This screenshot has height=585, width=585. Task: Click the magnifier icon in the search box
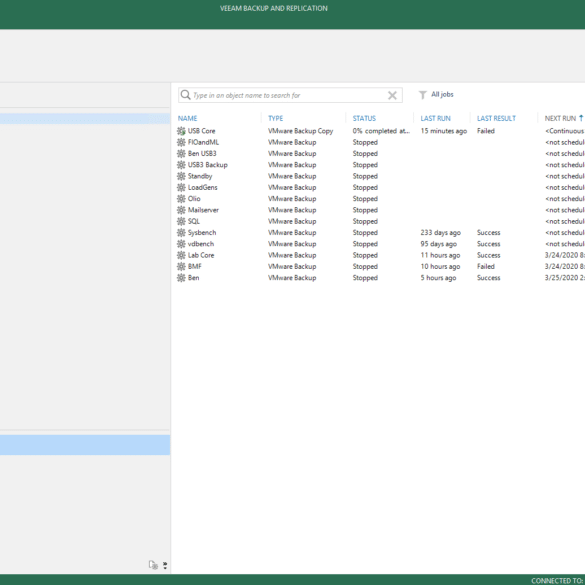(185, 95)
